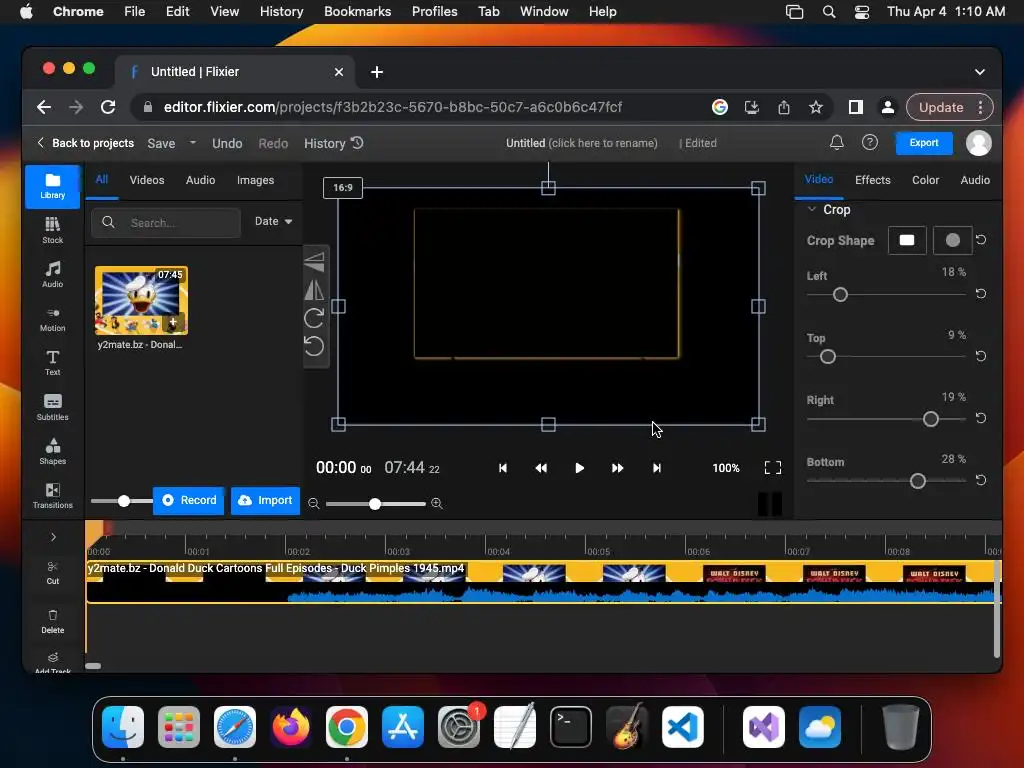Open the help question mark
The width and height of the screenshot is (1024, 768).
[869, 142]
